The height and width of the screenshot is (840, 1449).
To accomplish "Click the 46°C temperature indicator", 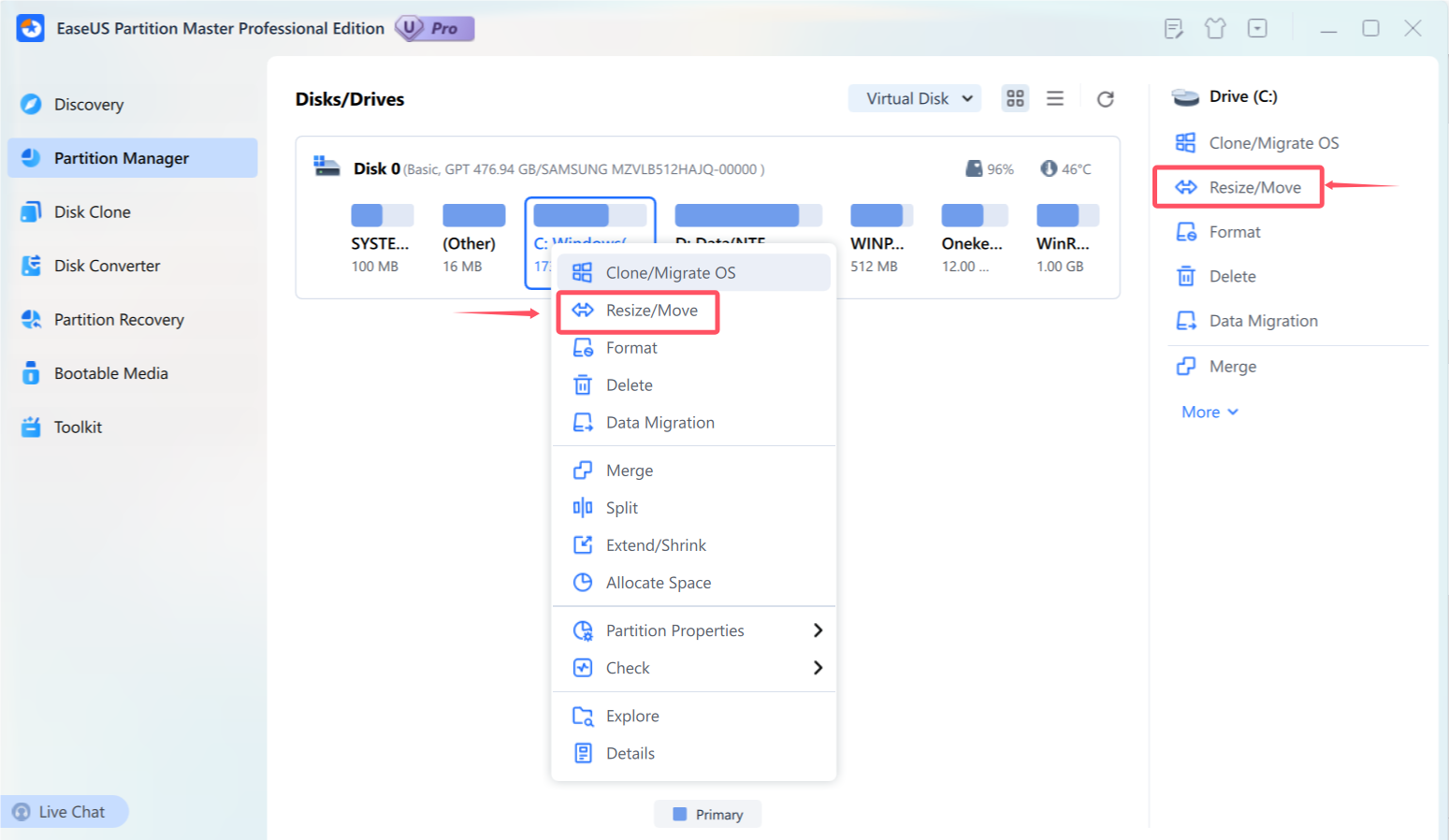I will tap(1065, 169).
